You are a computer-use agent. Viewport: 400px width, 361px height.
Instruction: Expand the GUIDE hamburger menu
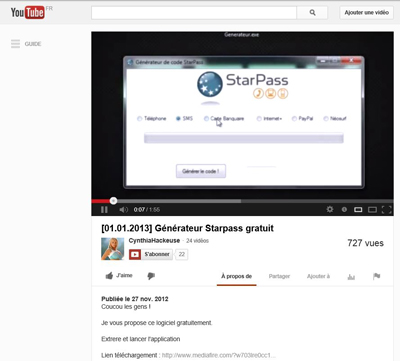15,44
